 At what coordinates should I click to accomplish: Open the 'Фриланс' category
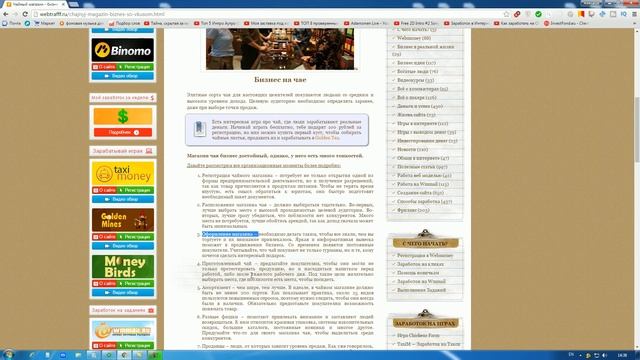(x=413, y=210)
